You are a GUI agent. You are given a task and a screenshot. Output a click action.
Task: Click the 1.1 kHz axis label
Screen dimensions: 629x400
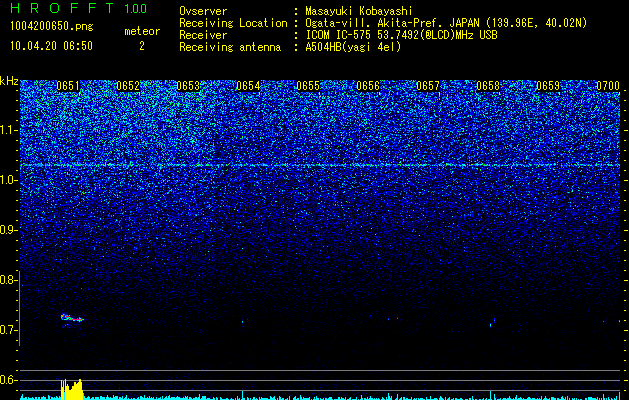click(x=9, y=130)
